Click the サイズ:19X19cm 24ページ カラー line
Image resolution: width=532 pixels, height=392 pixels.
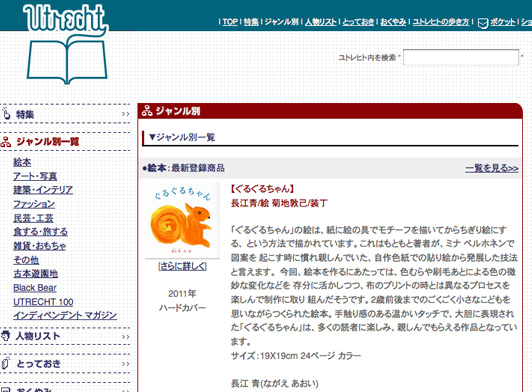(x=296, y=356)
